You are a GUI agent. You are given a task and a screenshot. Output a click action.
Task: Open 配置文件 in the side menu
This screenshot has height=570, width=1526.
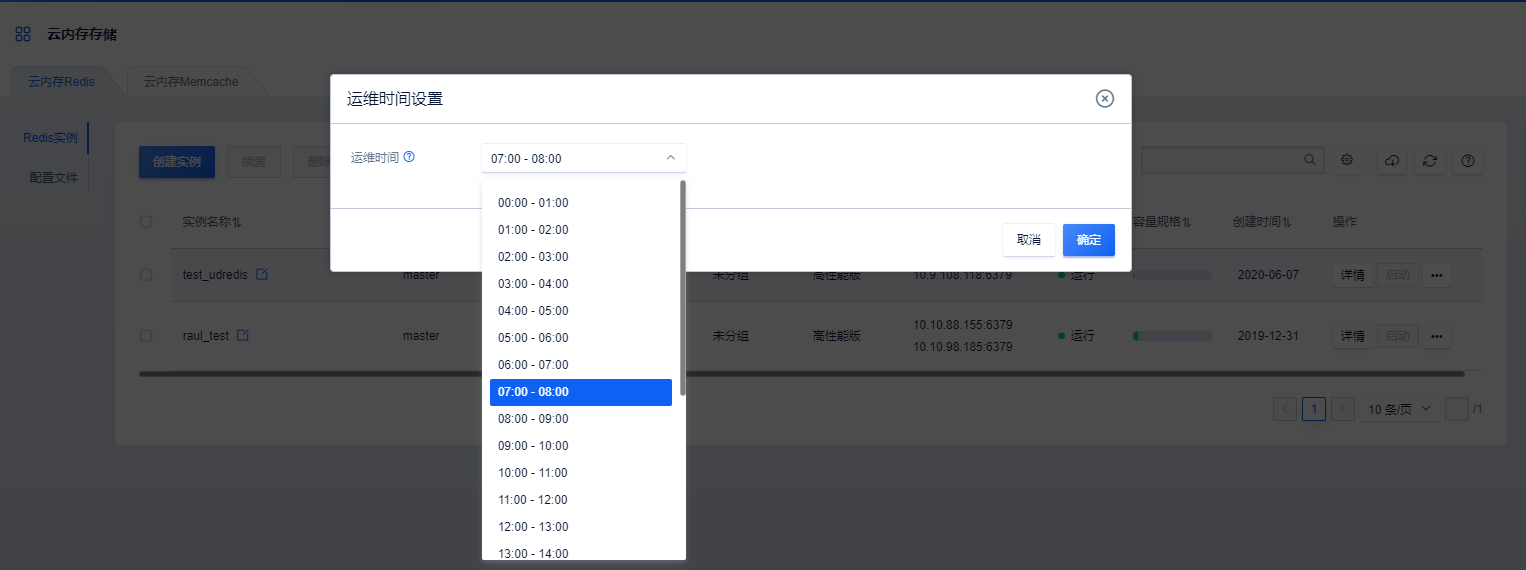(53, 177)
